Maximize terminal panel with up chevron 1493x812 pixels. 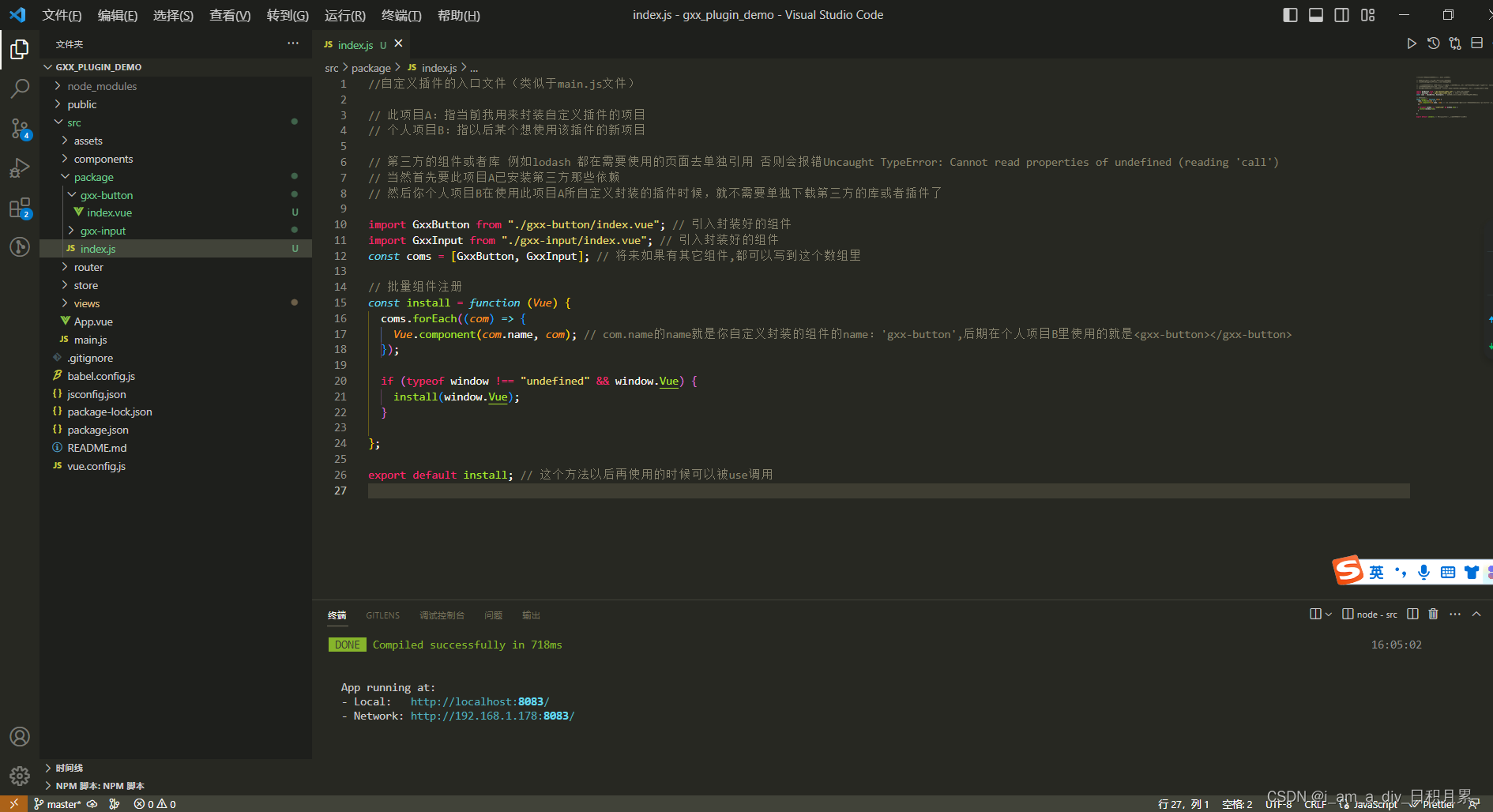pos(1476,614)
